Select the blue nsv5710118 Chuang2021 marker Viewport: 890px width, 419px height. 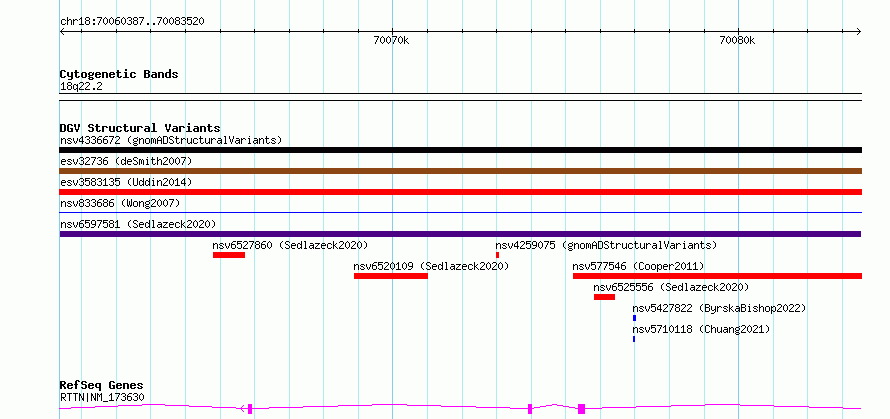tap(633, 339)
